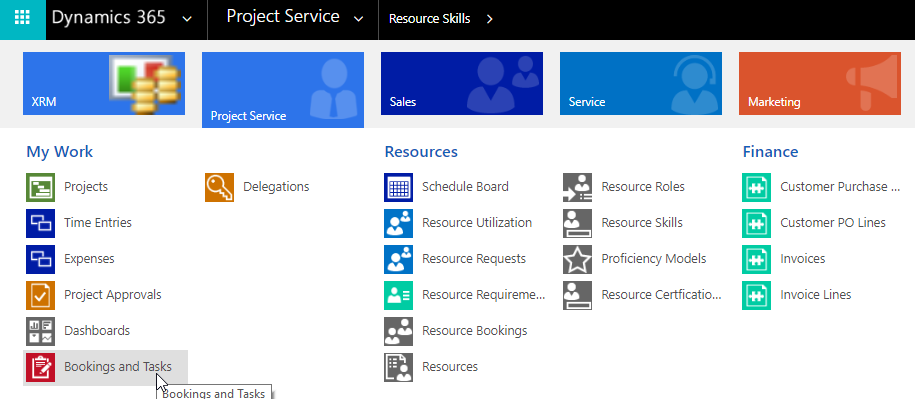
Task: Open the Service module tile
Action: 641,83
